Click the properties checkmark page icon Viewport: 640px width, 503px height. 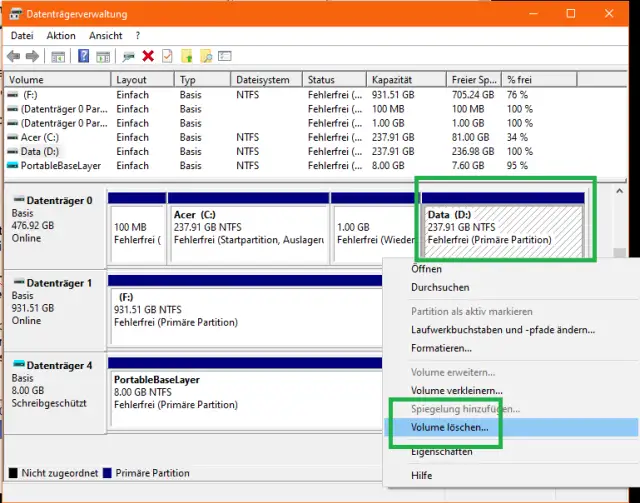(x=167, y=56)
